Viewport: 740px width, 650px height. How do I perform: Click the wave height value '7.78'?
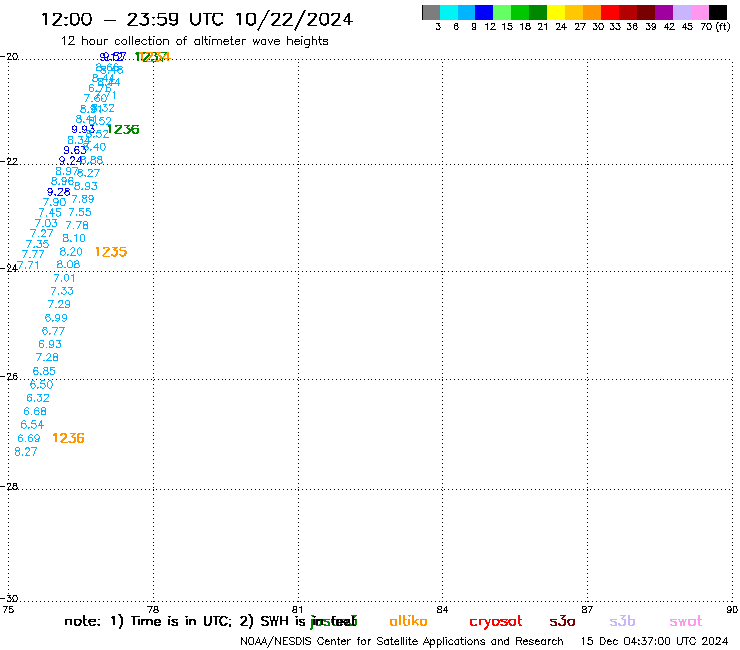(x=77, y=226)
